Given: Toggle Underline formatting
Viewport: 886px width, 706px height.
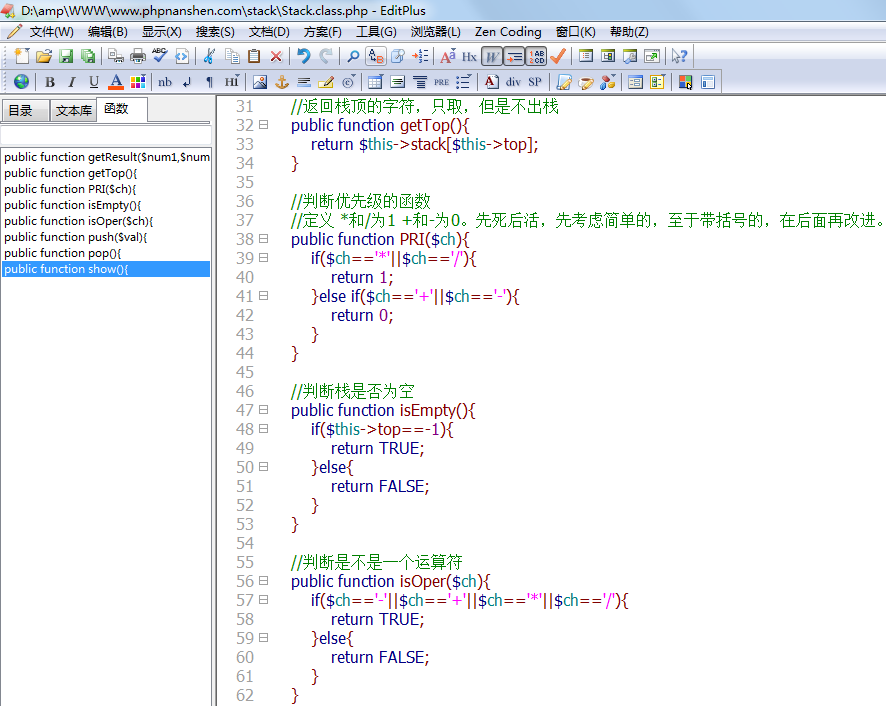Looking at the screenshot, I should [x=94, y=83].
